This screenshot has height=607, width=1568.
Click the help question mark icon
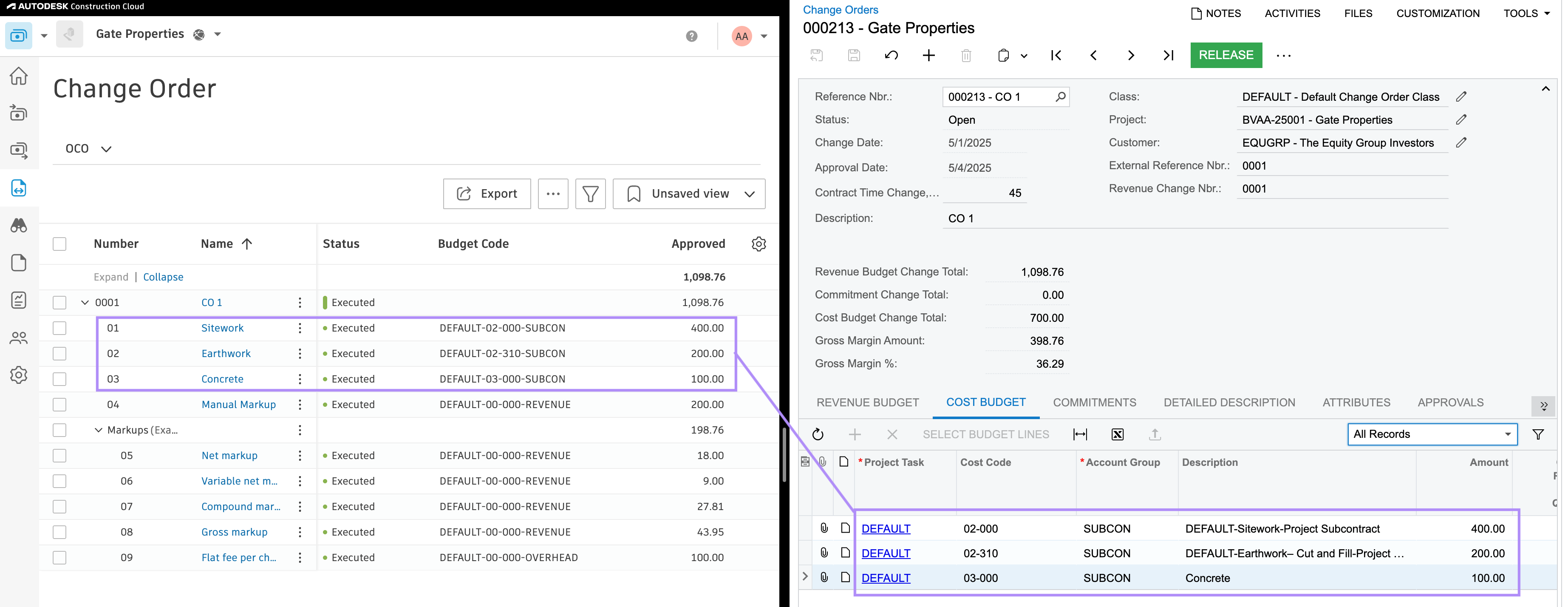691,36
